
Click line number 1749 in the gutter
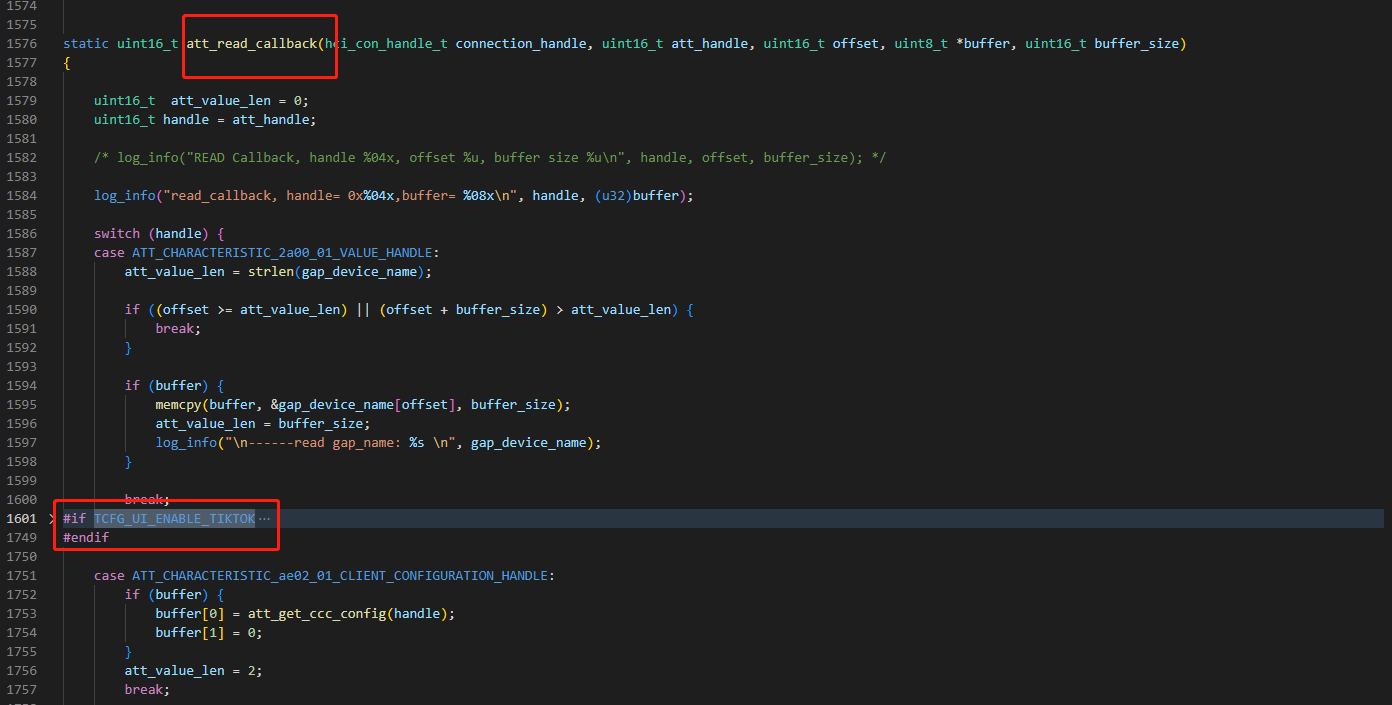21,537
